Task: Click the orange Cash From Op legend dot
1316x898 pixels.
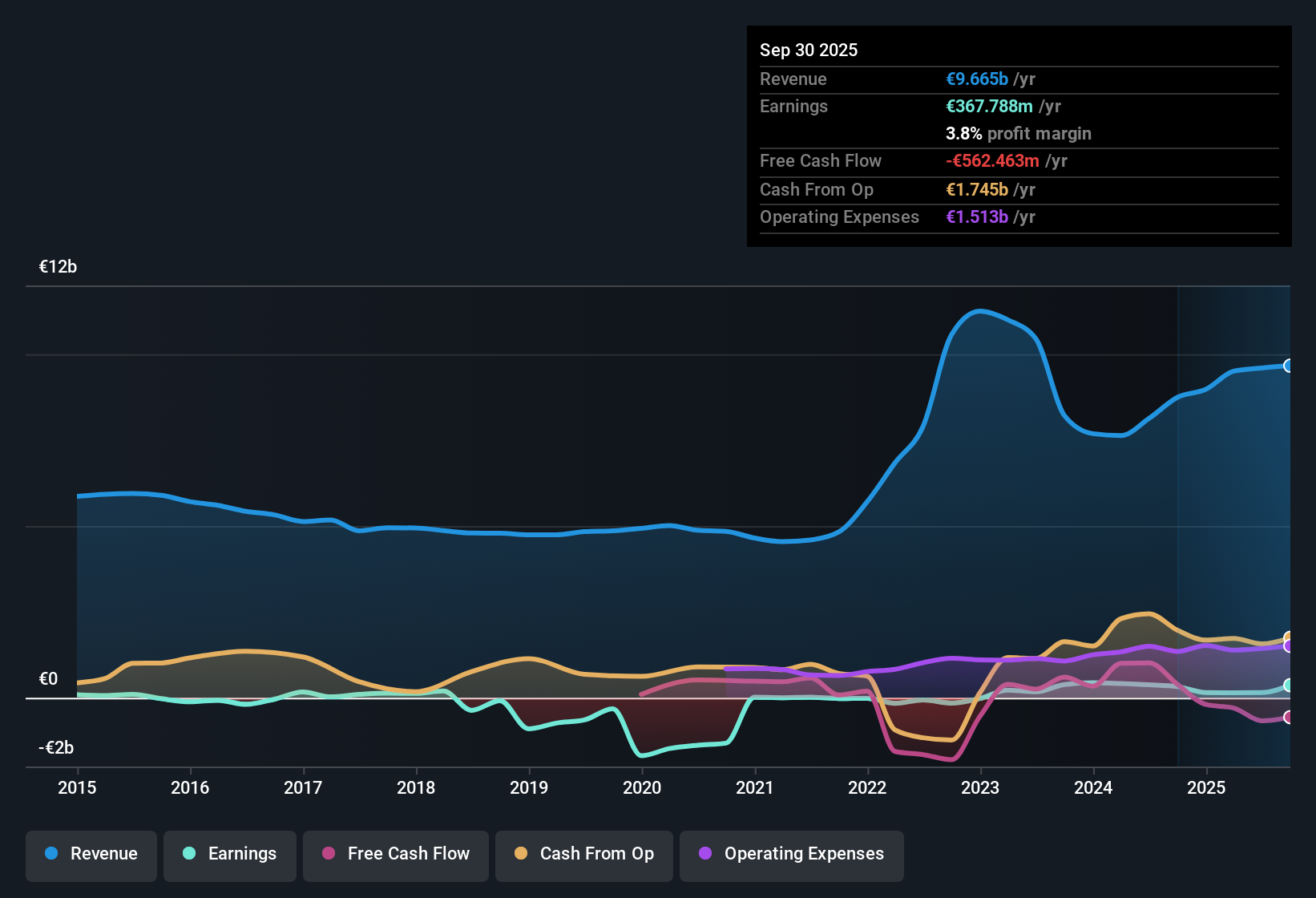Action: [521, 854]
